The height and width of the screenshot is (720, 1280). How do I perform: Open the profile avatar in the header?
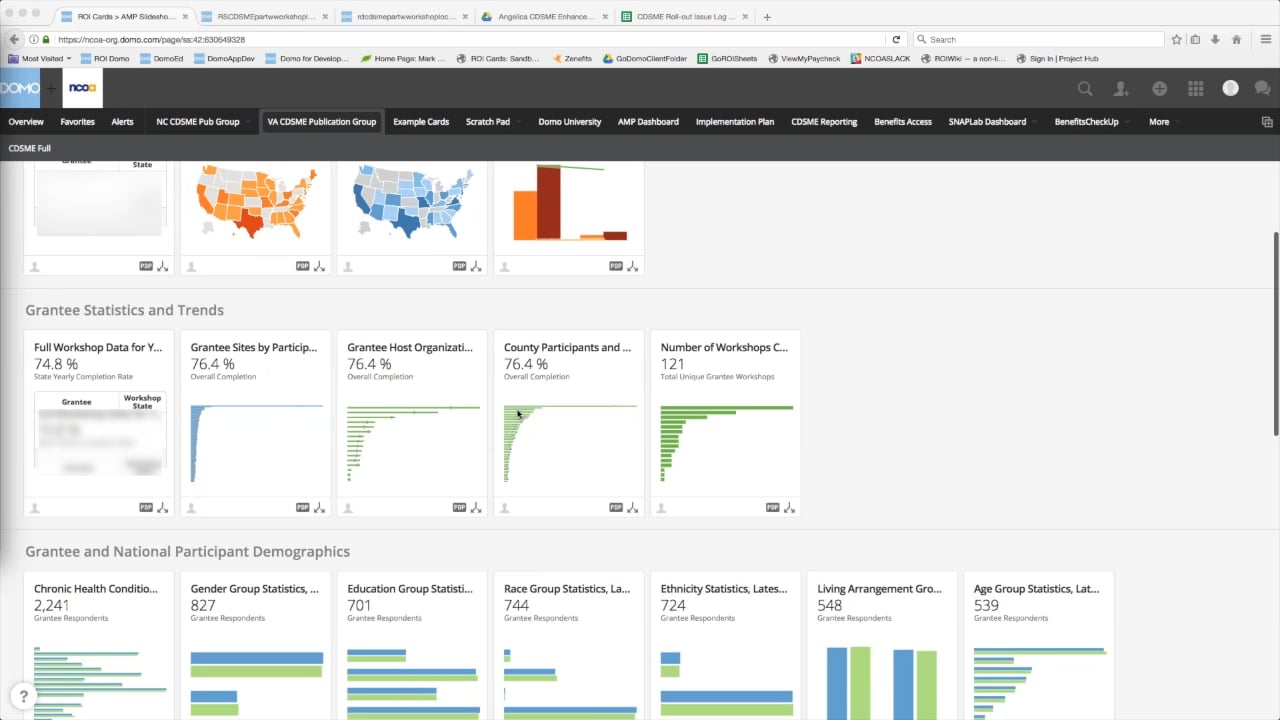1231,88
